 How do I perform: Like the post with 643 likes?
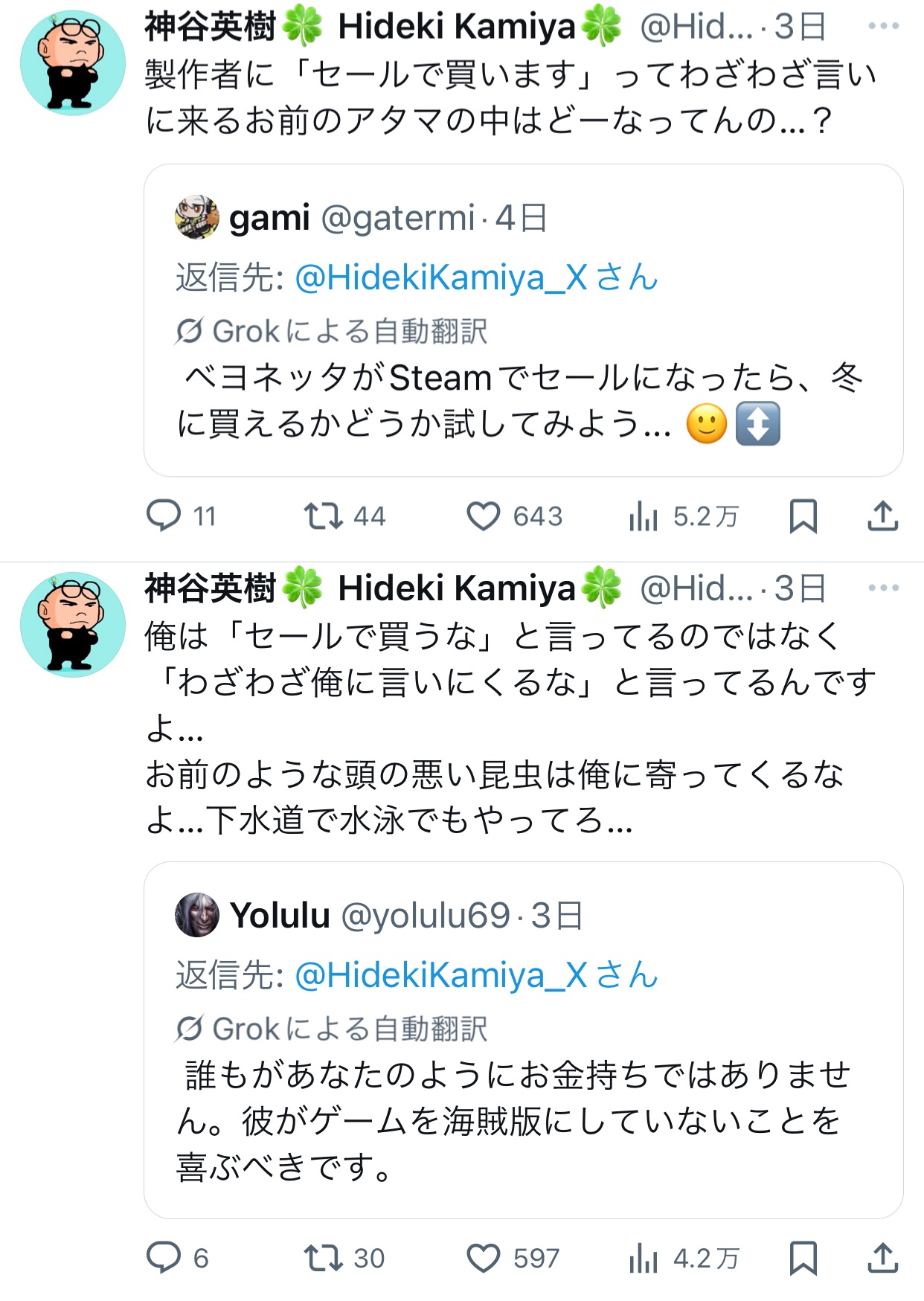(483, 515)
